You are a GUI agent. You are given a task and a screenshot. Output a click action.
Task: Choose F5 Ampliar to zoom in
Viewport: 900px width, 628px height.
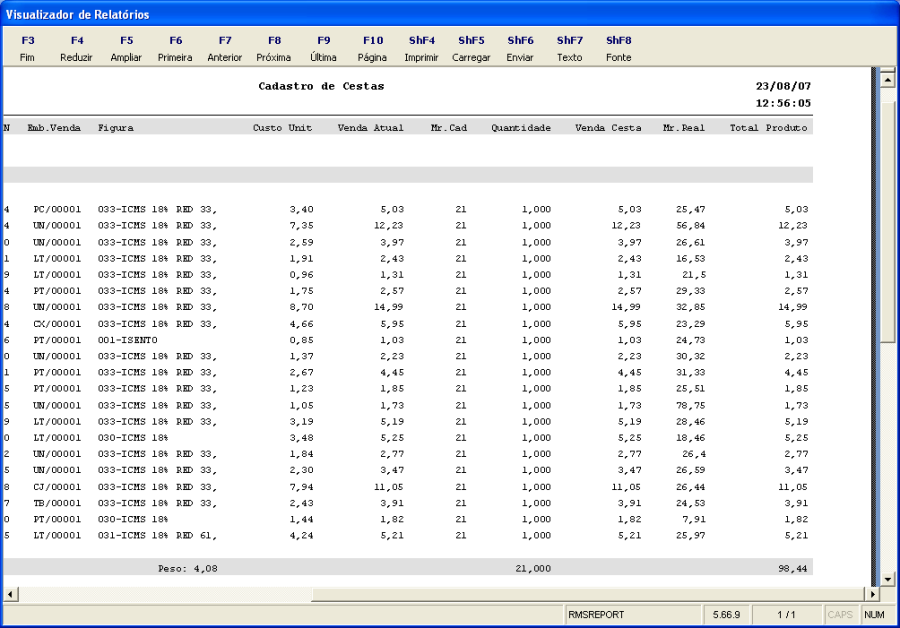point(126,48)
